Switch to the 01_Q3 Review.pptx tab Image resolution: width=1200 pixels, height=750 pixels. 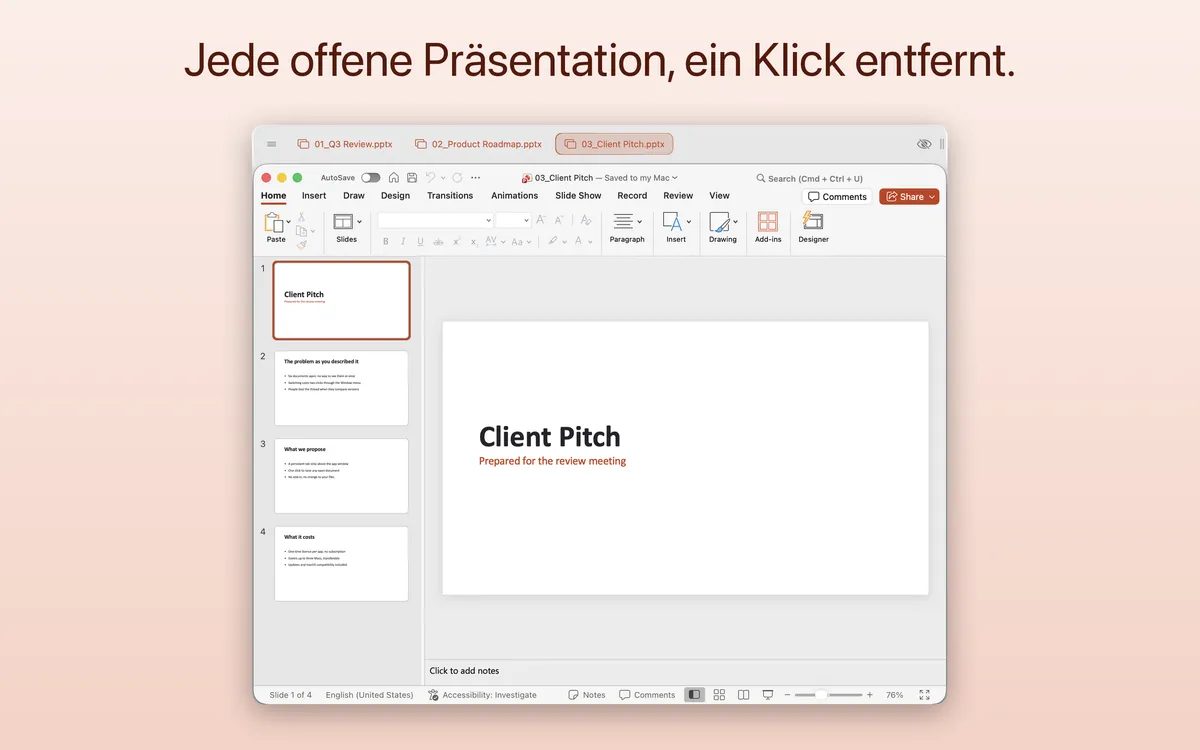click(x=345, y=144)
